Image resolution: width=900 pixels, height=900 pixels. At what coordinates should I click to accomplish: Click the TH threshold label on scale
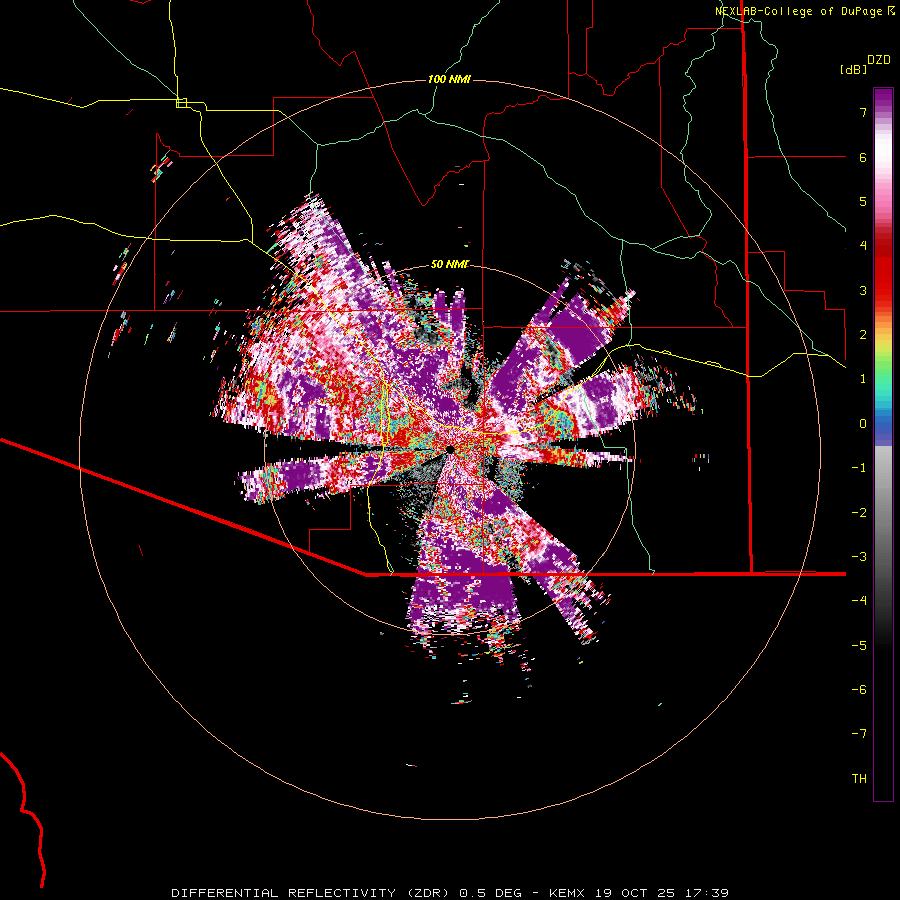tap(859, 779)
